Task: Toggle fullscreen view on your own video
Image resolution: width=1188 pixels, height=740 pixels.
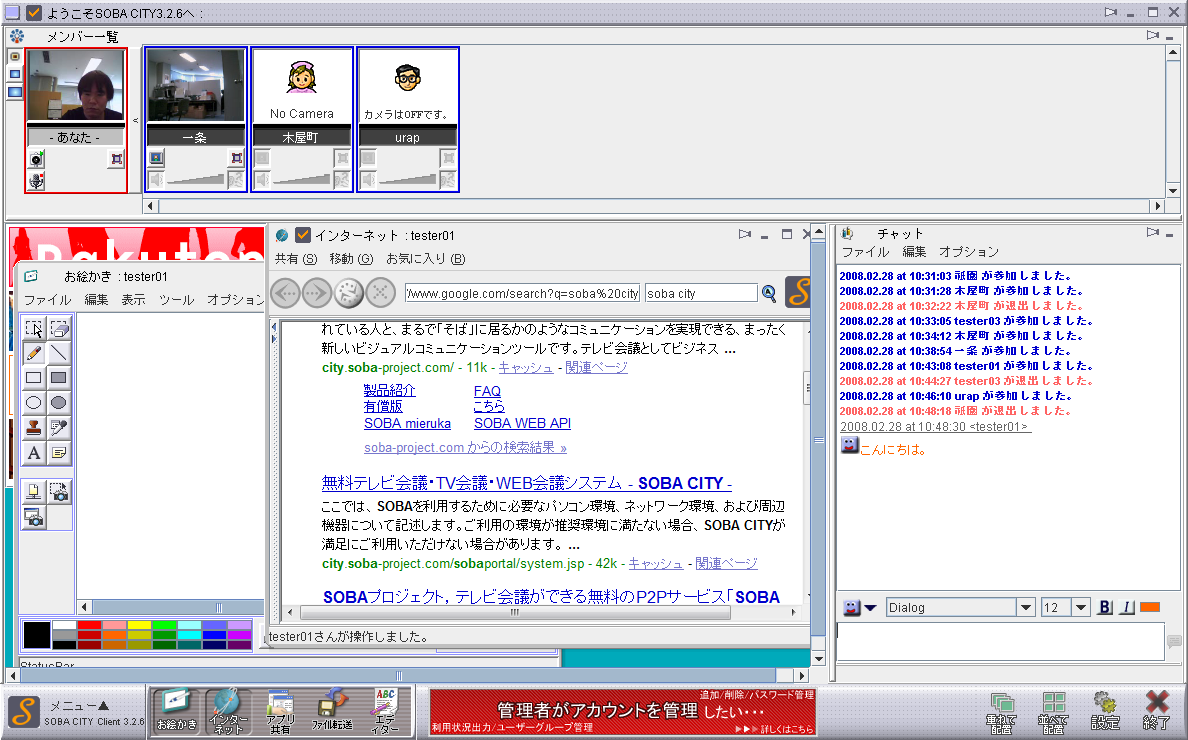Action: [116, 159]
